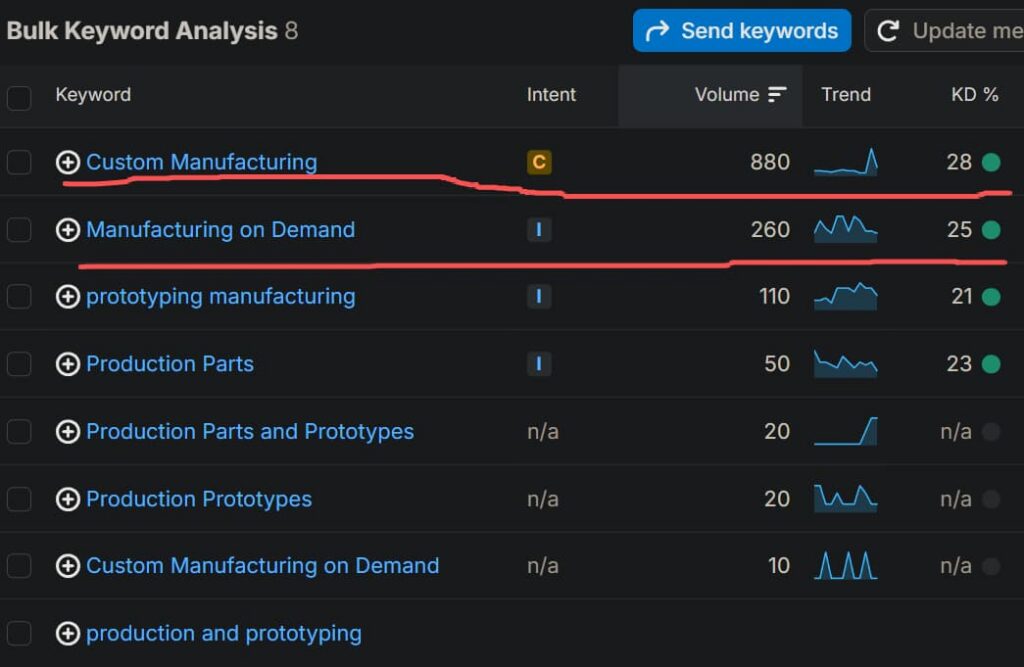The width and height of the screenshot is (1024, 667).
Task: Check the Production Parts and Prototypes row checkbox
Action: tap(19, 431)
